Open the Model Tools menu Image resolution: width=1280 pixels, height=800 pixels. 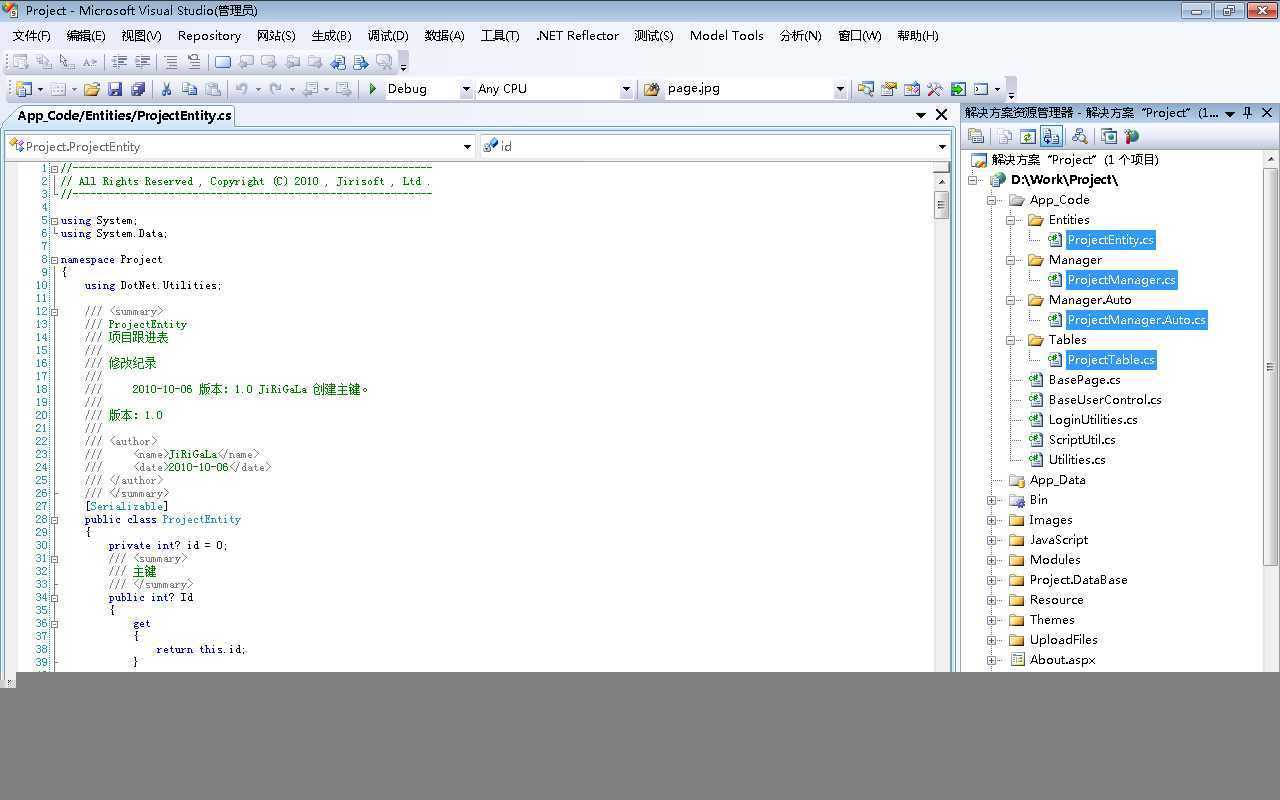(727, 36)
